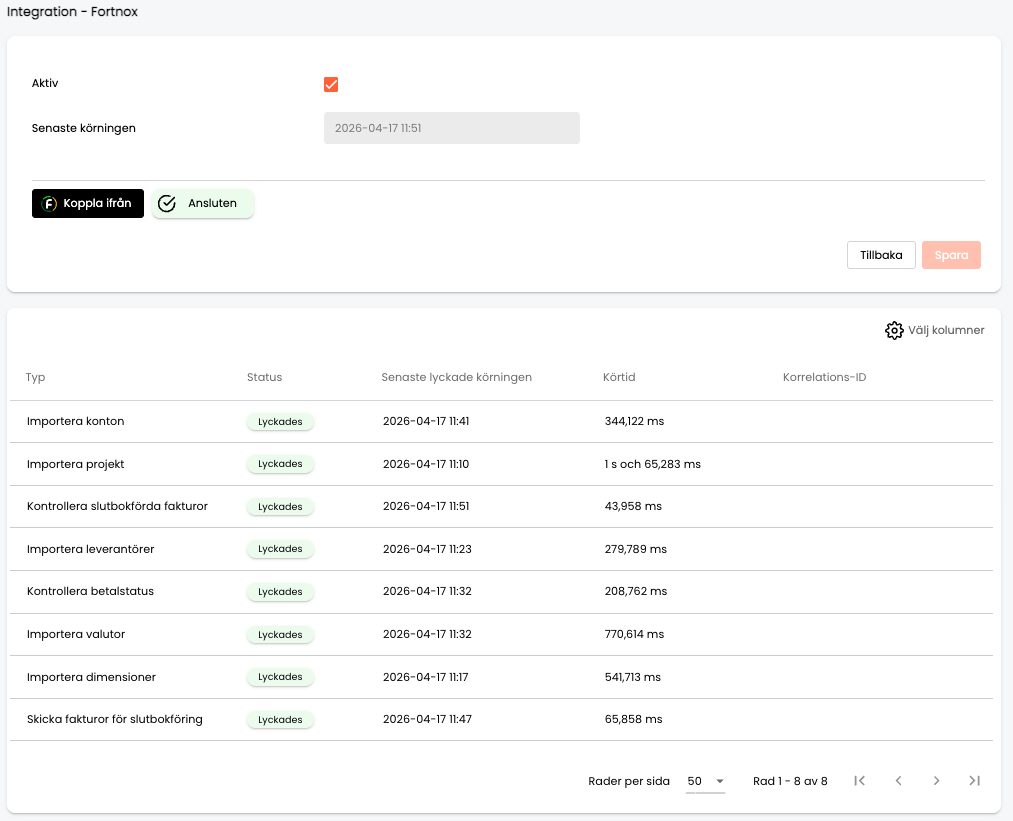Go to previous page arrow
The height and width of the screenshot is (821, 1013).
coord(898,781)
